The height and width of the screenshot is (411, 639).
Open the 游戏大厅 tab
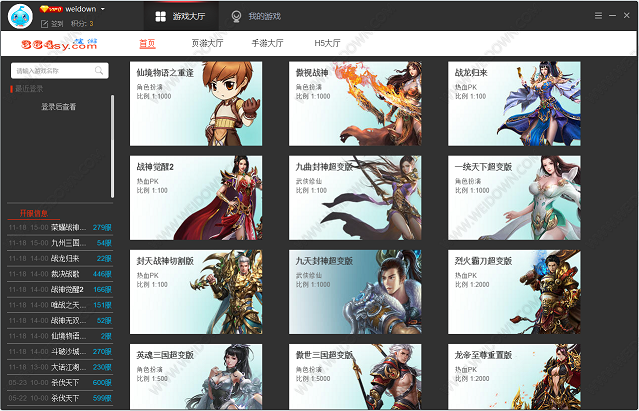click(180, 16)
